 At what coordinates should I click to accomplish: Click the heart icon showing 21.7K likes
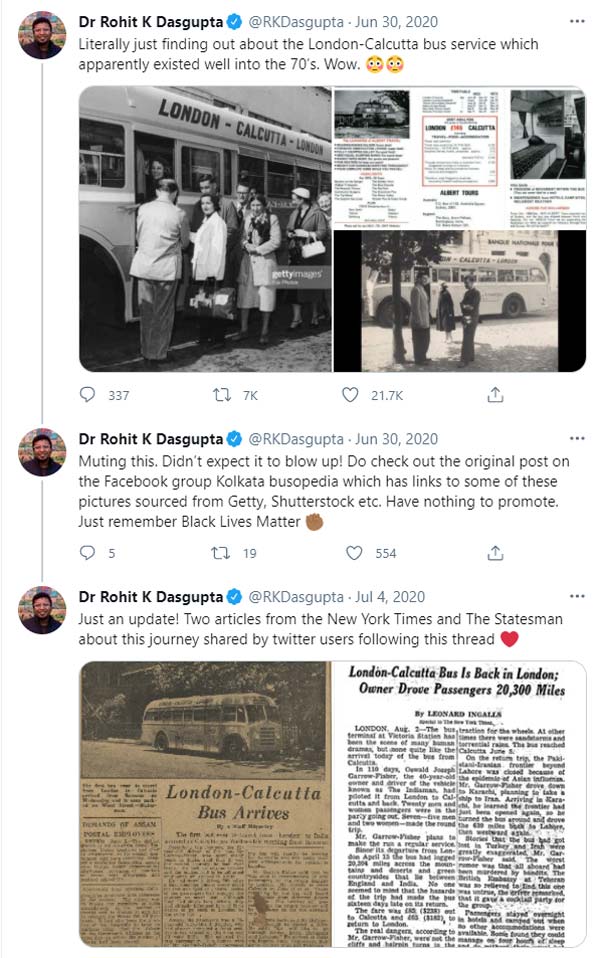point(352,395)
